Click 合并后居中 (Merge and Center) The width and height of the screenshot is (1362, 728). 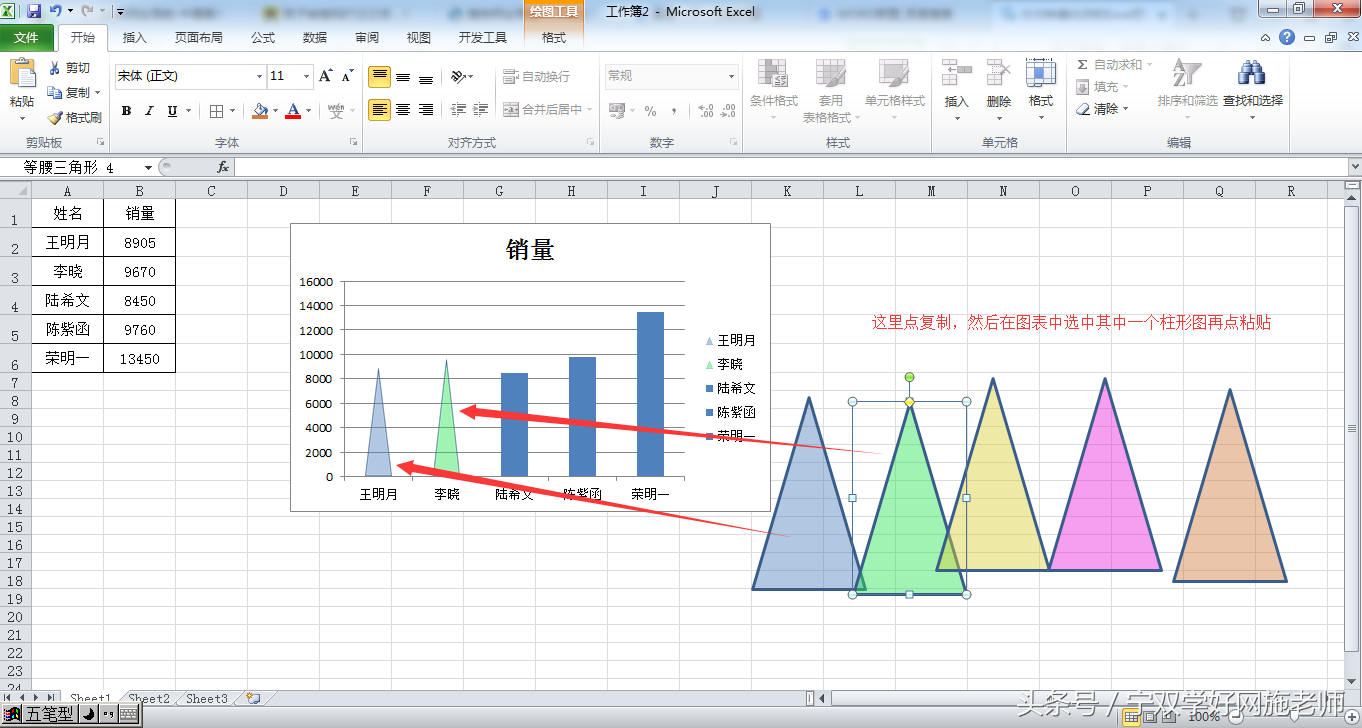click(x=547, y=110)
